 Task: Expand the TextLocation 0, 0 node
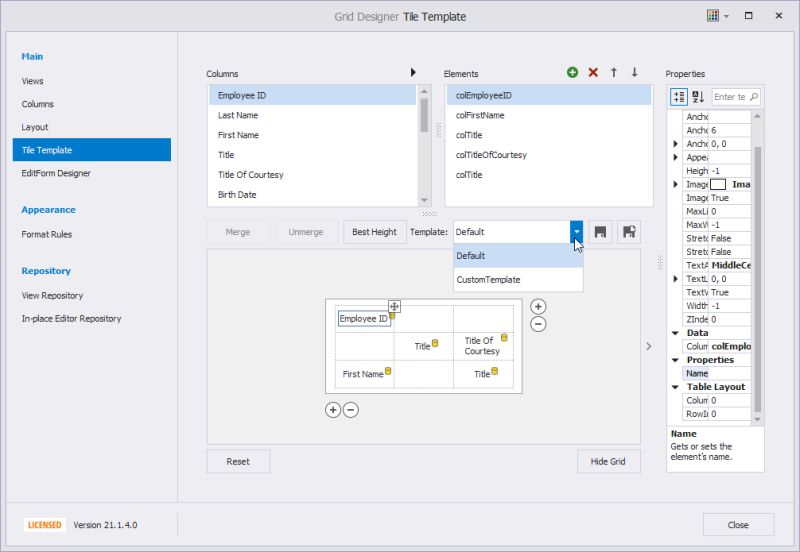coord(676,279)
